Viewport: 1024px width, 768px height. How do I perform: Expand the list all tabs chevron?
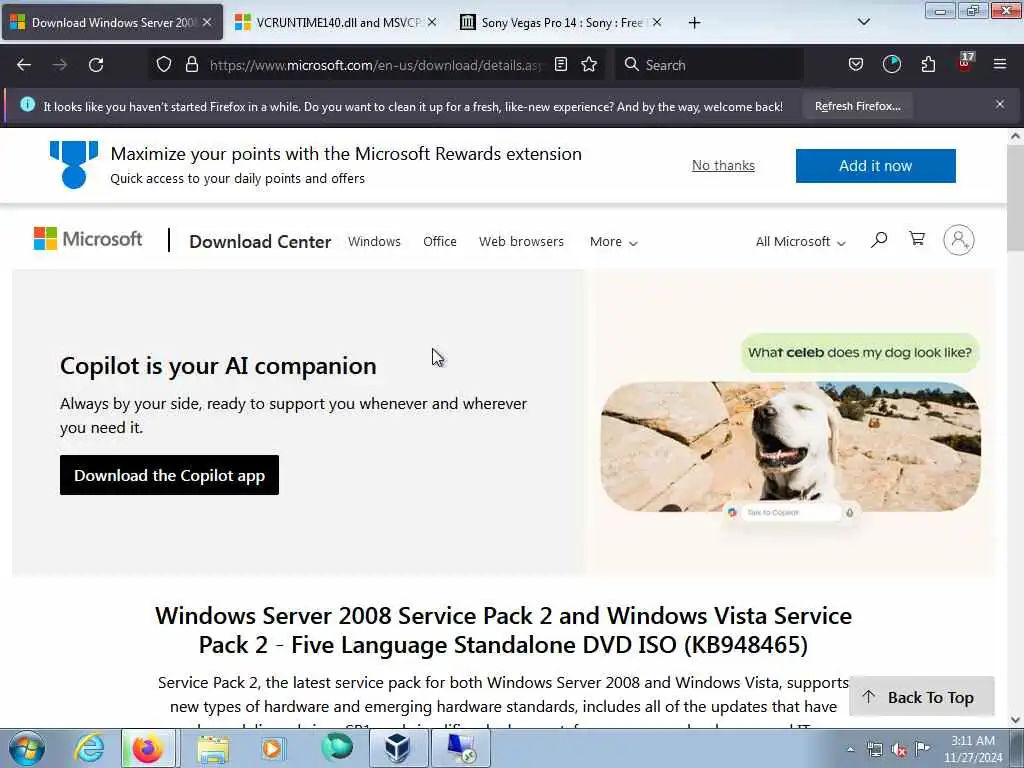coord(863,22)
